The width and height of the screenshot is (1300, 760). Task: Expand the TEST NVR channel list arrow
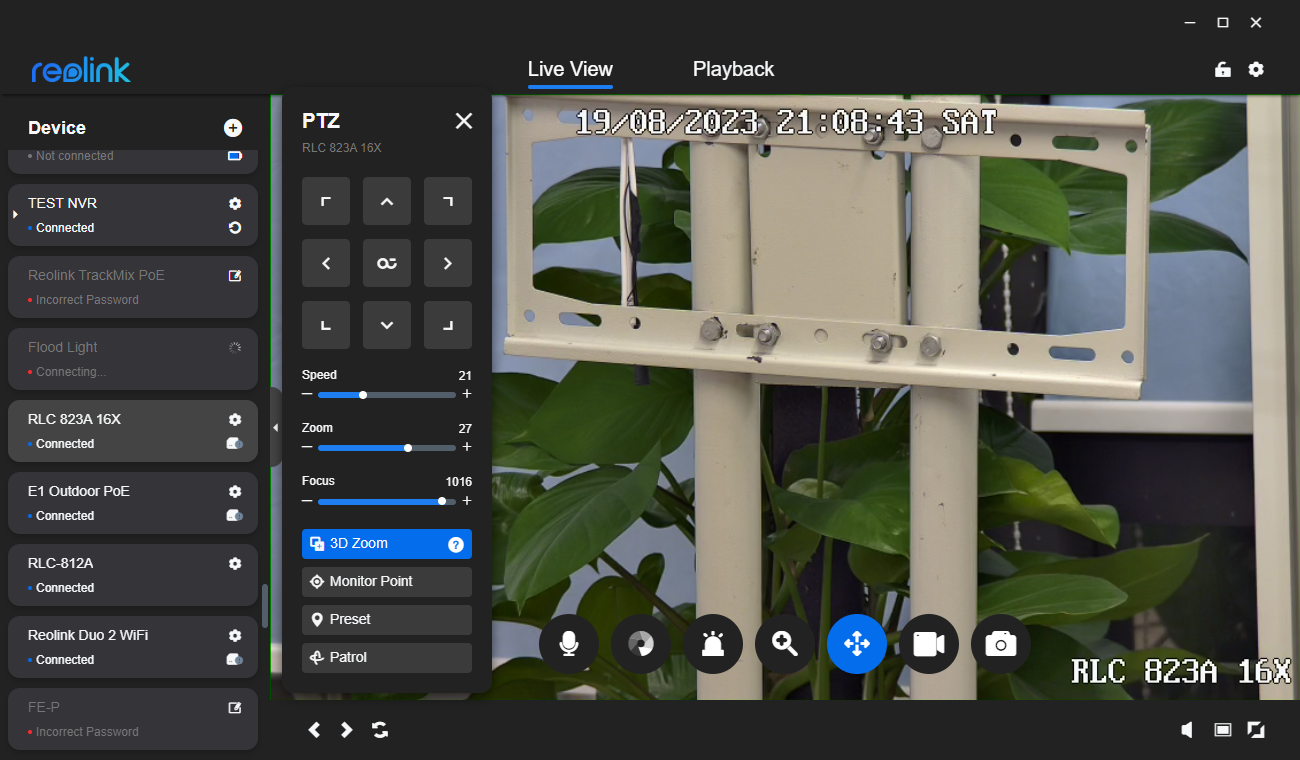point(15,215)
